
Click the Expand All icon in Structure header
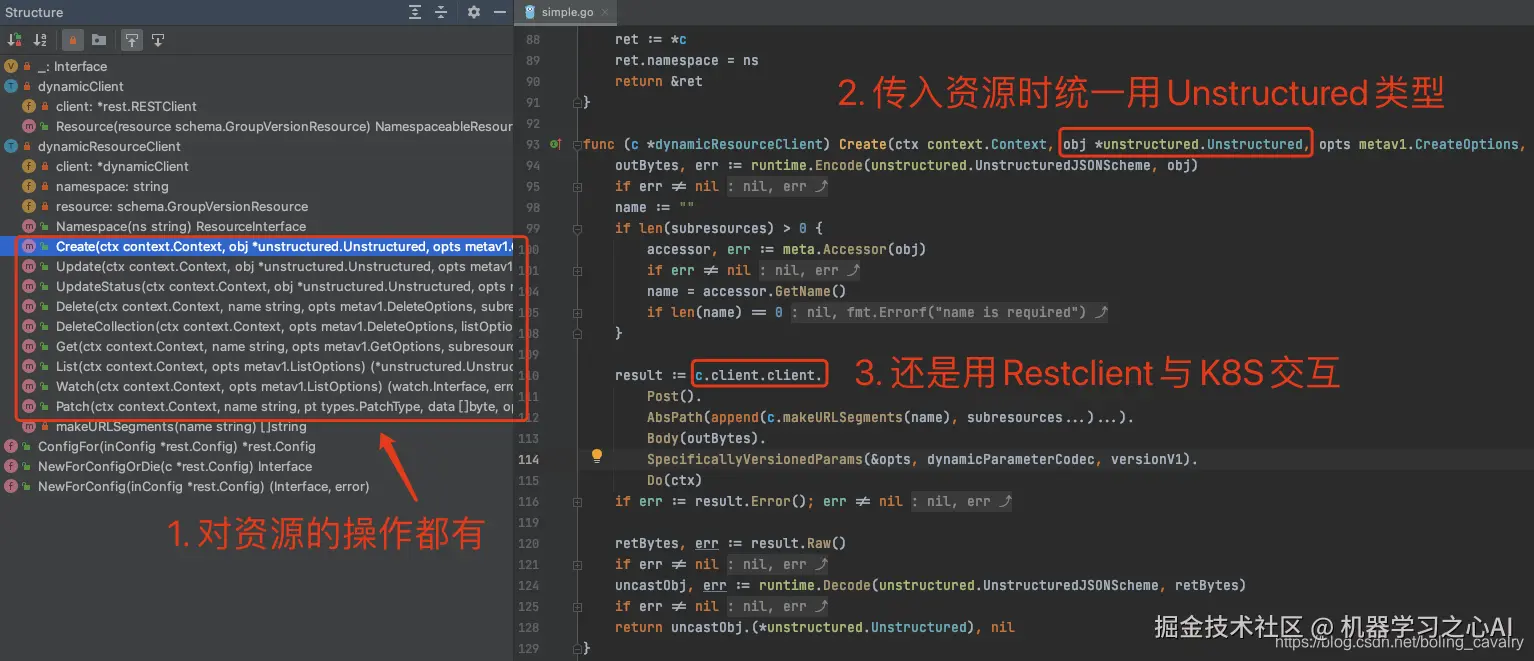point(415,12)
